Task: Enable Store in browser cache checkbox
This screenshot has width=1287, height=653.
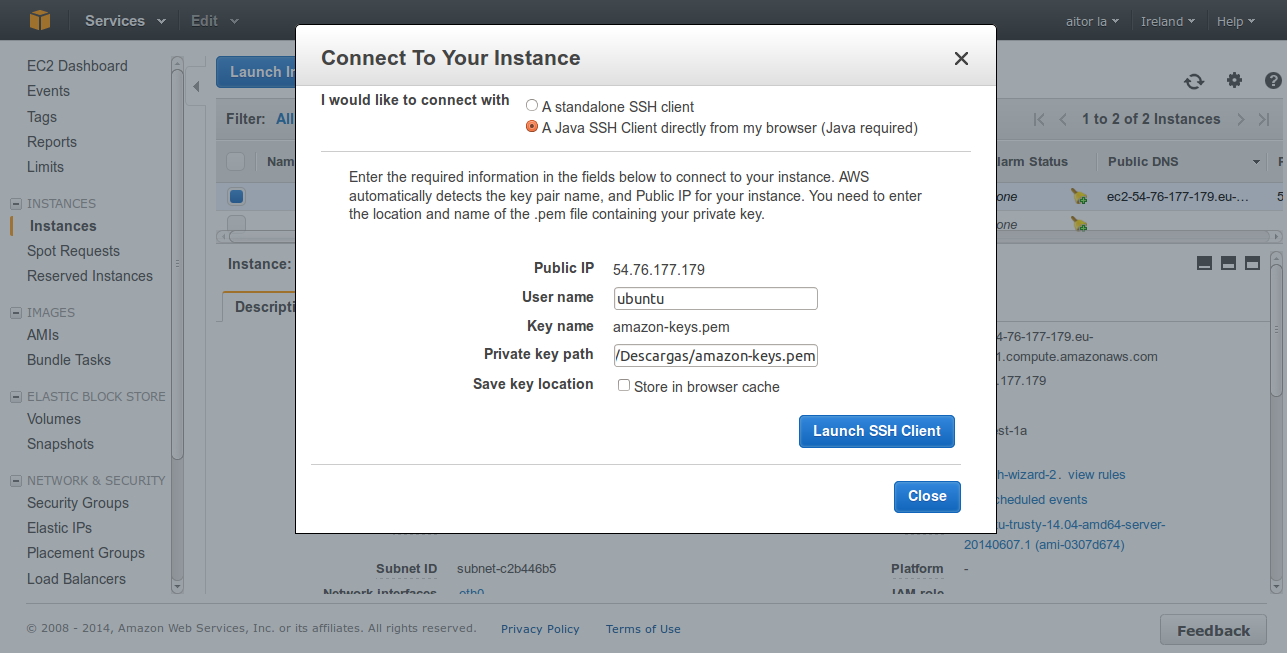Action: pos(624,386)
